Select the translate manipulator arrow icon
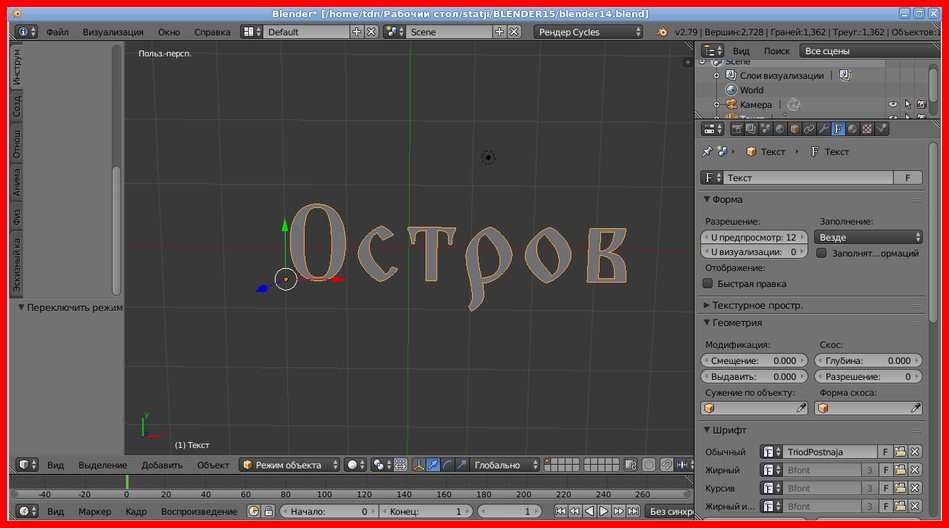 (433, 465)
